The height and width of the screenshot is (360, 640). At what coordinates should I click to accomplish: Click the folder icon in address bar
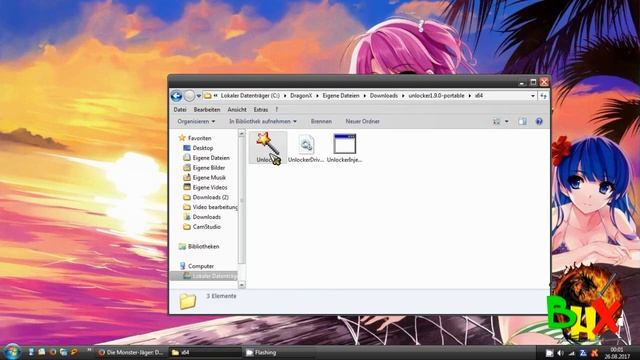pyautogui.click(x=207, y=96)
